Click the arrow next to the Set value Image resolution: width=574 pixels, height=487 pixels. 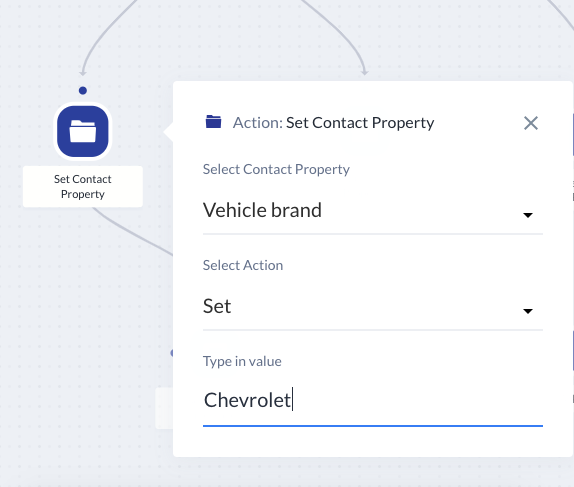click(528, 311)
